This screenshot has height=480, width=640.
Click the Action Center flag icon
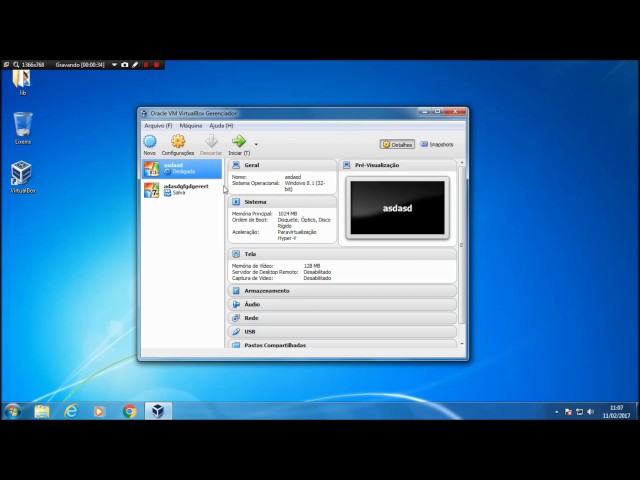[x=568, y=412]
